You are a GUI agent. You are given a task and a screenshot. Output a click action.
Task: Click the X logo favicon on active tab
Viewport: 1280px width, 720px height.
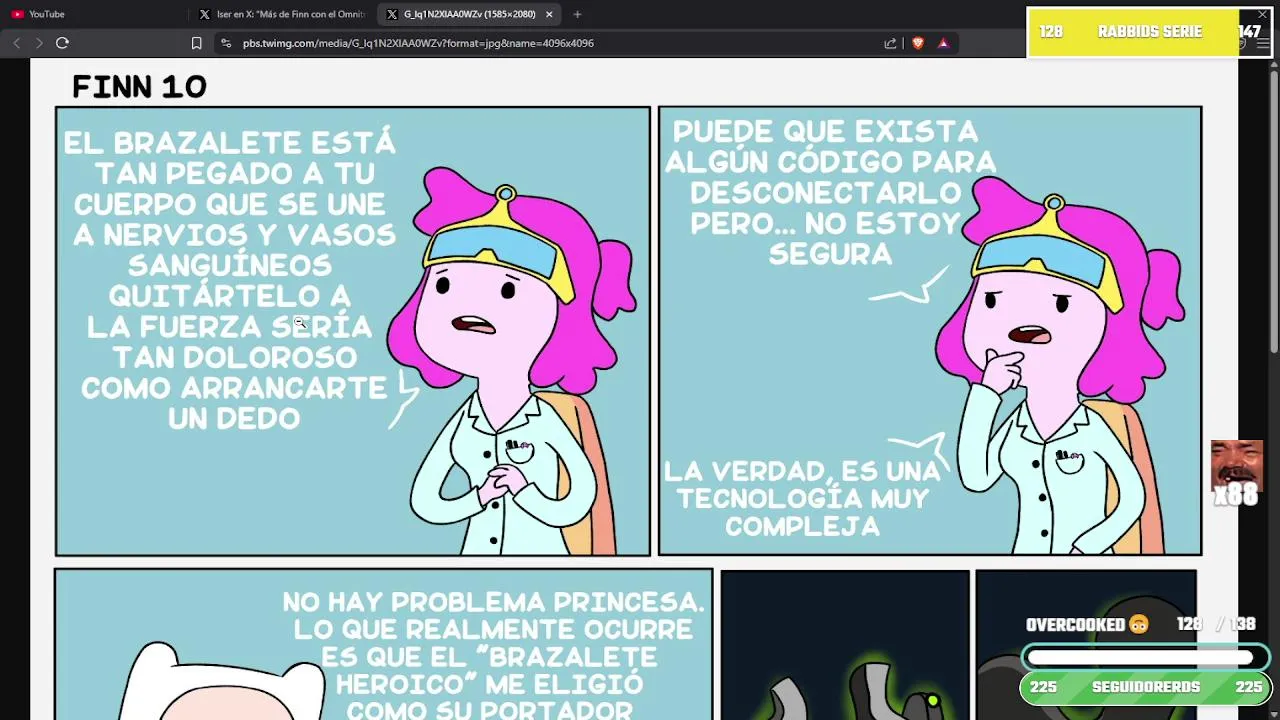pos(392,14)
